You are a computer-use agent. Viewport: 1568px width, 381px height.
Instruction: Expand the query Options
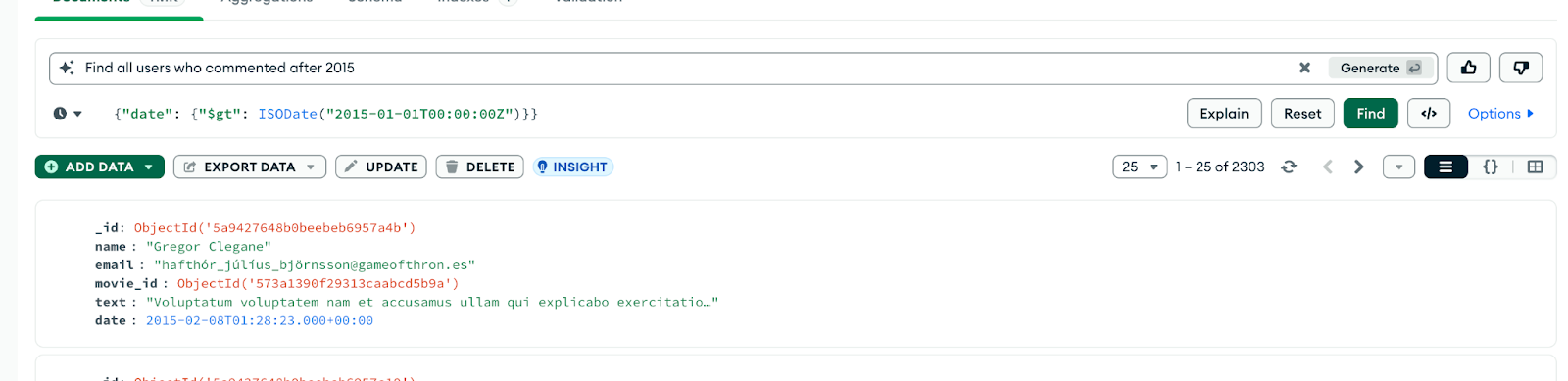click(x=1500, y=114)
